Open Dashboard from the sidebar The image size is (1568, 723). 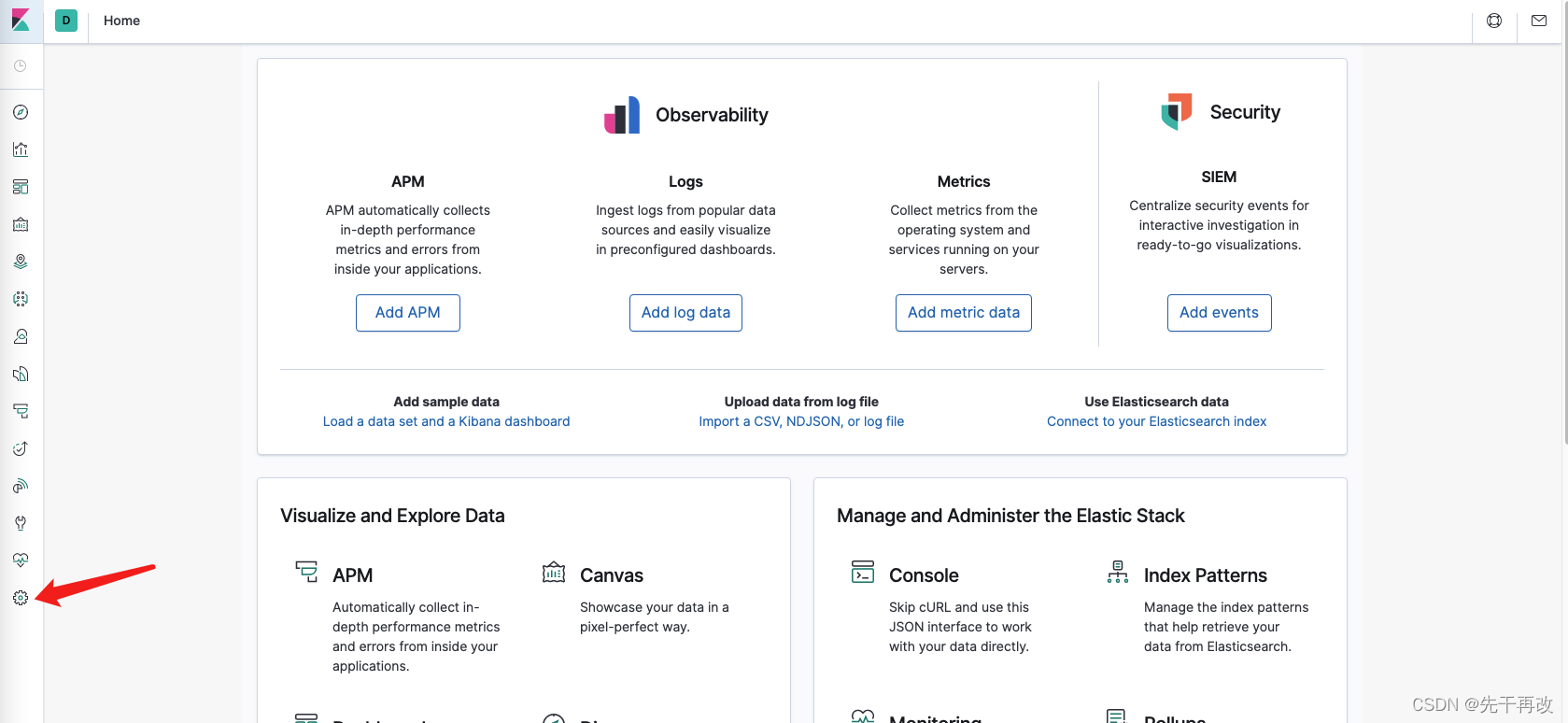(21, 187)
